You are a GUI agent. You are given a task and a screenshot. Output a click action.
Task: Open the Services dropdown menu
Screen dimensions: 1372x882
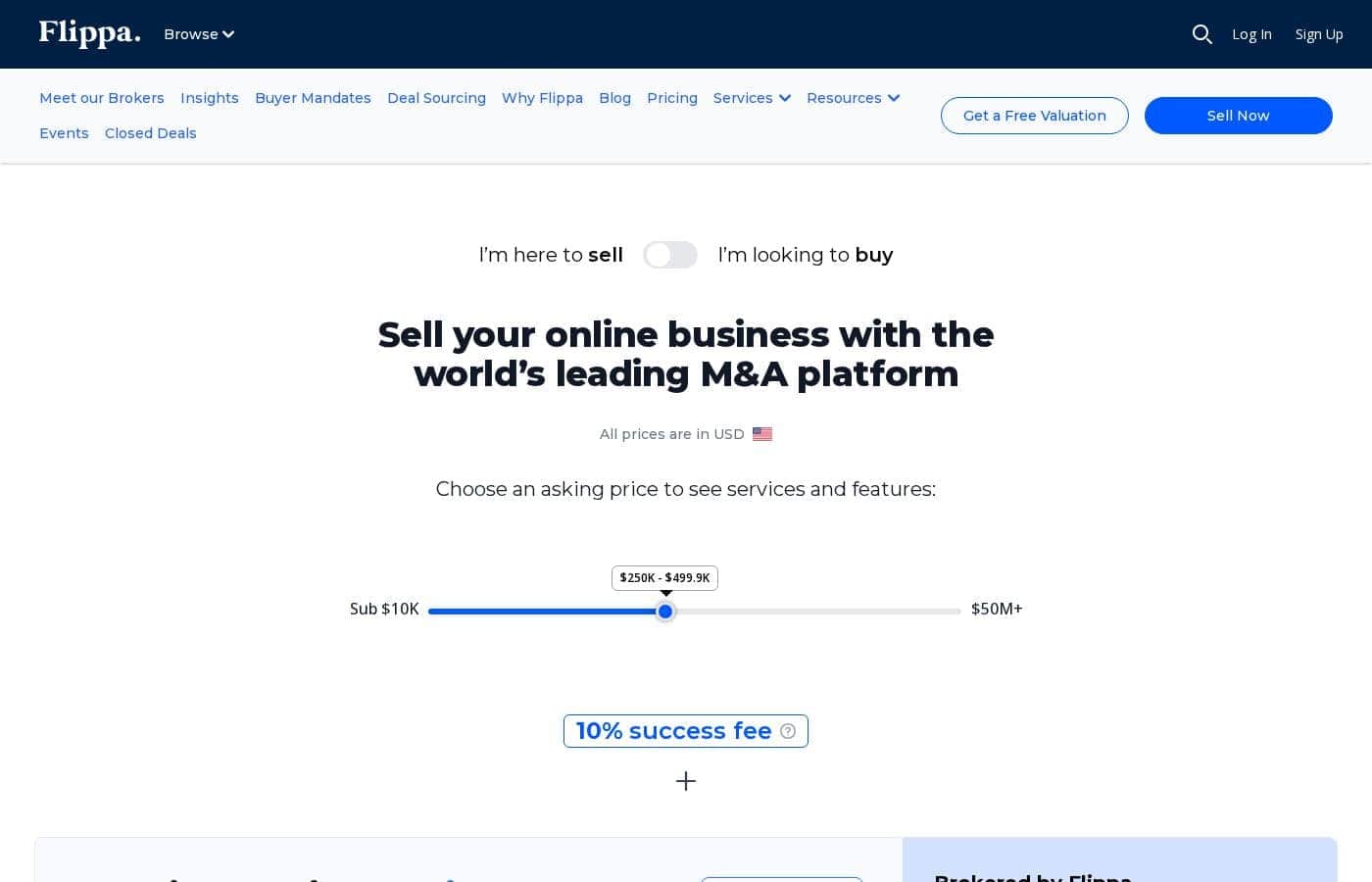pyautogui.click(x=752, y=98)
